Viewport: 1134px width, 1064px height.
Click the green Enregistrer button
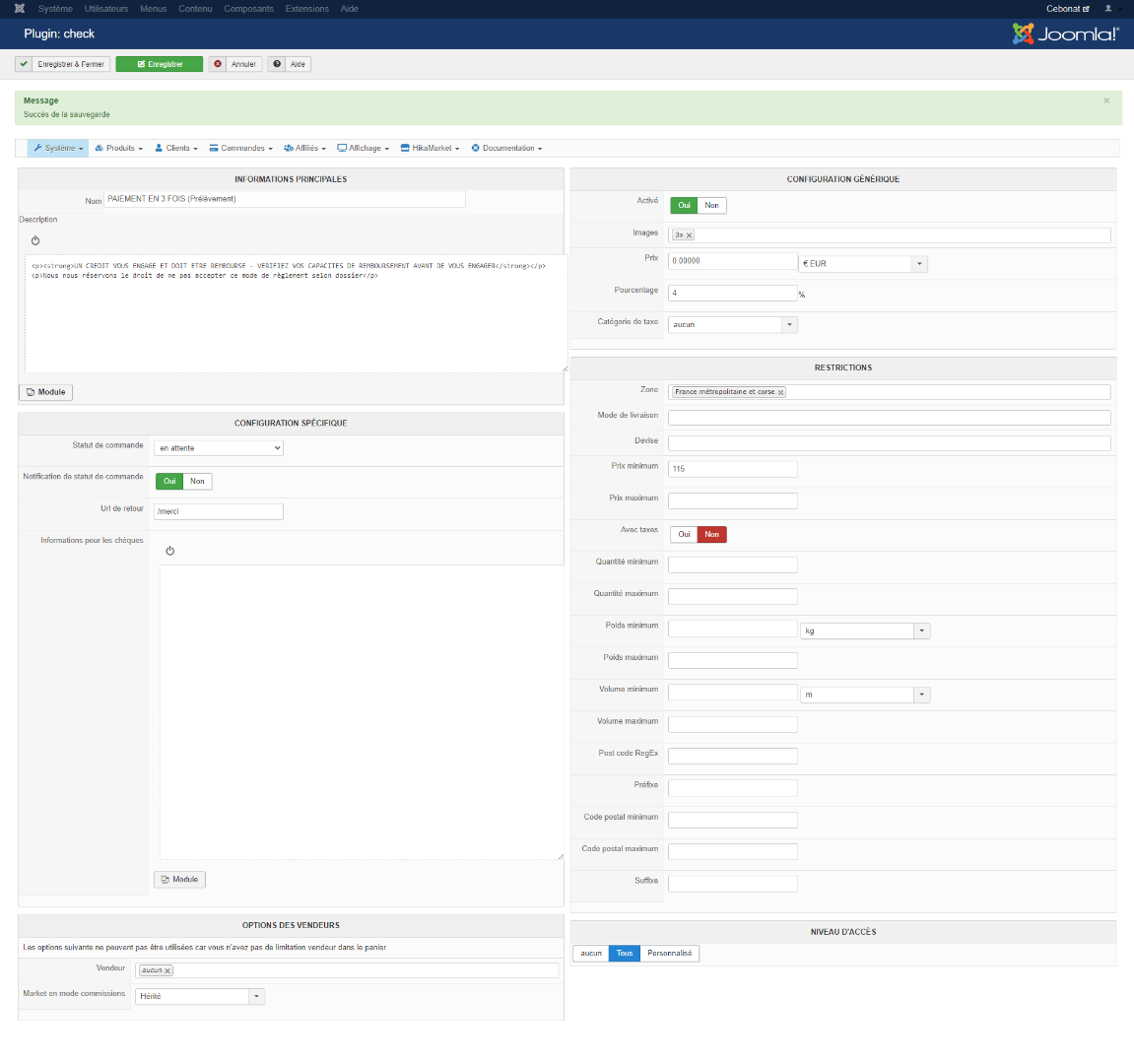(x=159, y=64)
